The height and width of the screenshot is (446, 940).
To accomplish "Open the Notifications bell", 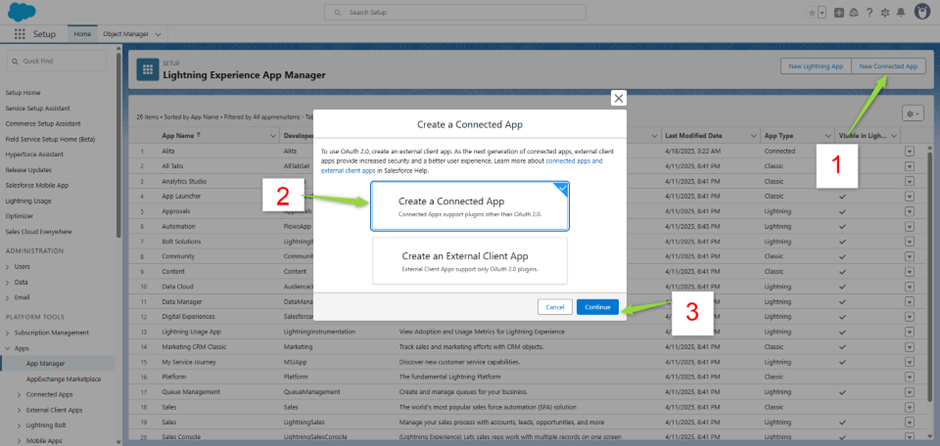I will pyautogui.click(x=900, y=12).
